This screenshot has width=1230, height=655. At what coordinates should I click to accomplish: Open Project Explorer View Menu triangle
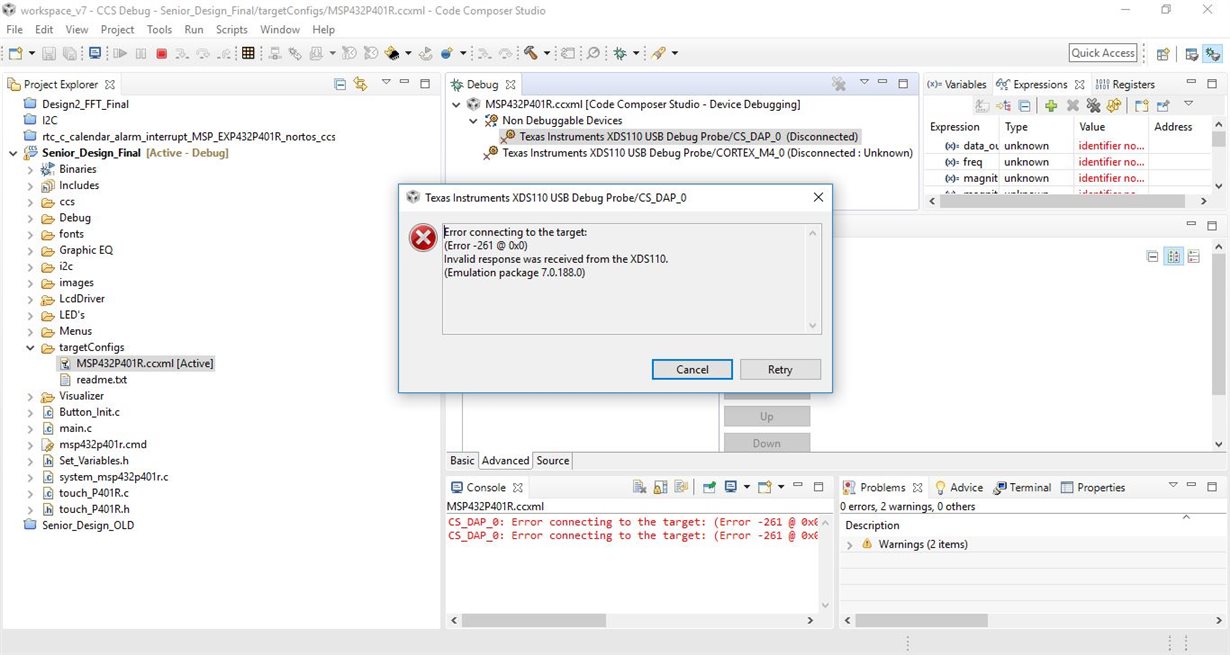(x=386, y=83)
